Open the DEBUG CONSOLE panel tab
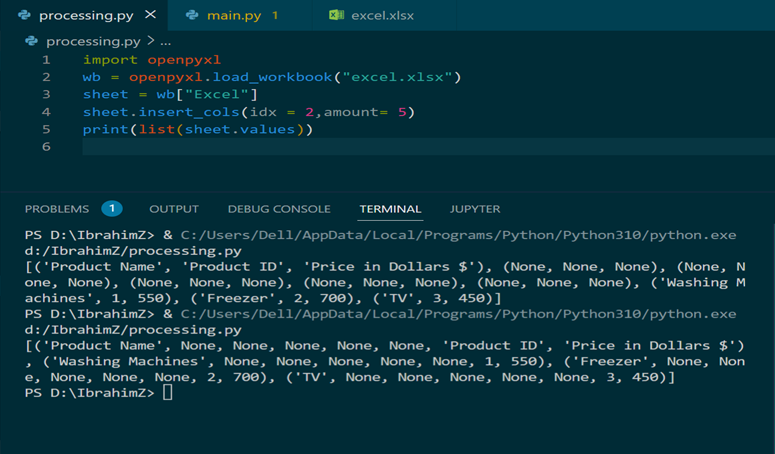This screenshot has height=454, width=775. pyautogui.click(x=279, y=209)
